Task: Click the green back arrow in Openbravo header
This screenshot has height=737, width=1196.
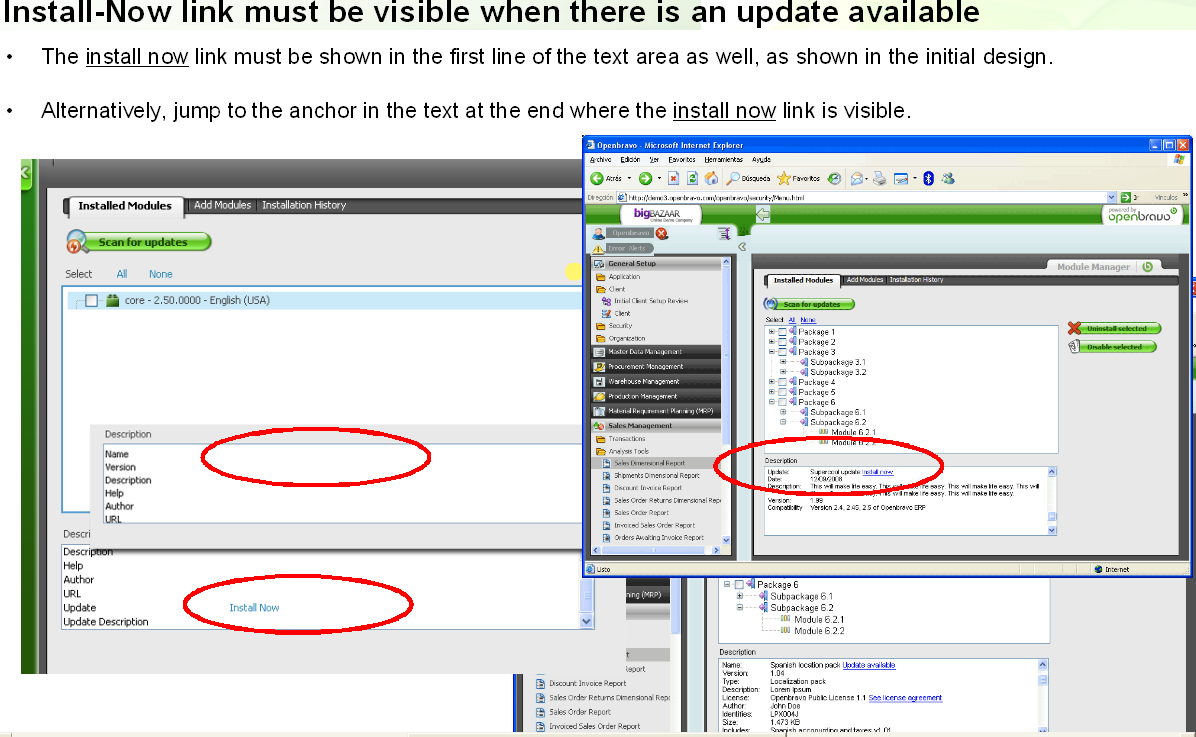Action: pos(762,215)
